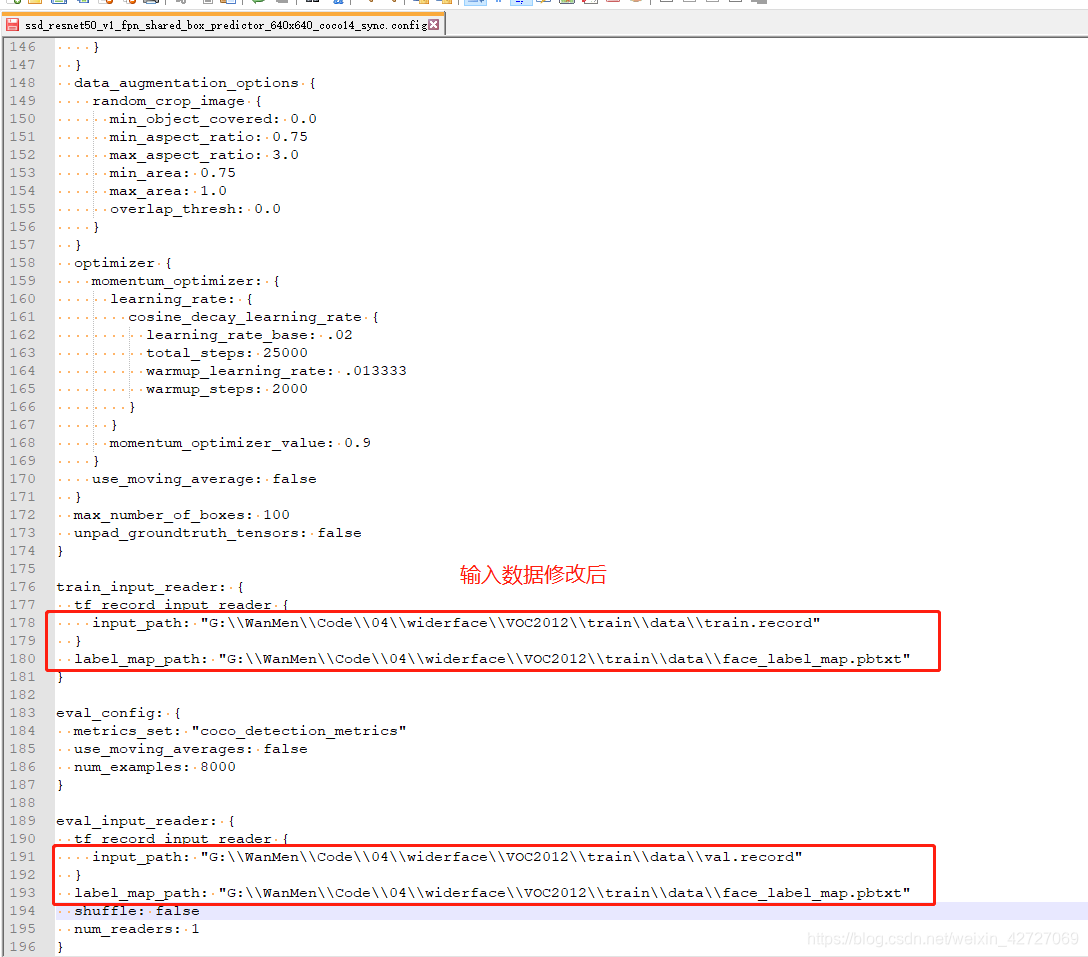Click the unpad_groundtruth_tensors: false line
The width and height of the screenshot is (1088, 957).
[x=217, y=534]
